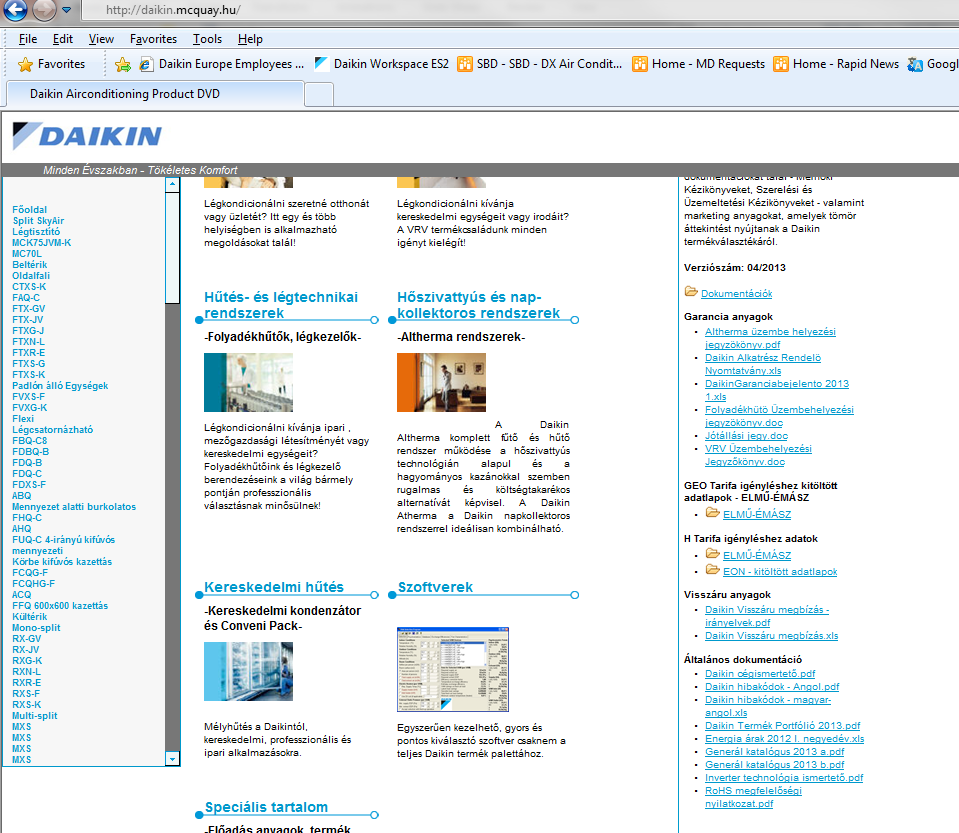Open the recent pages dropdown arrow
Viewport: 959px width, 833px height.
click(x=67, y=10)
